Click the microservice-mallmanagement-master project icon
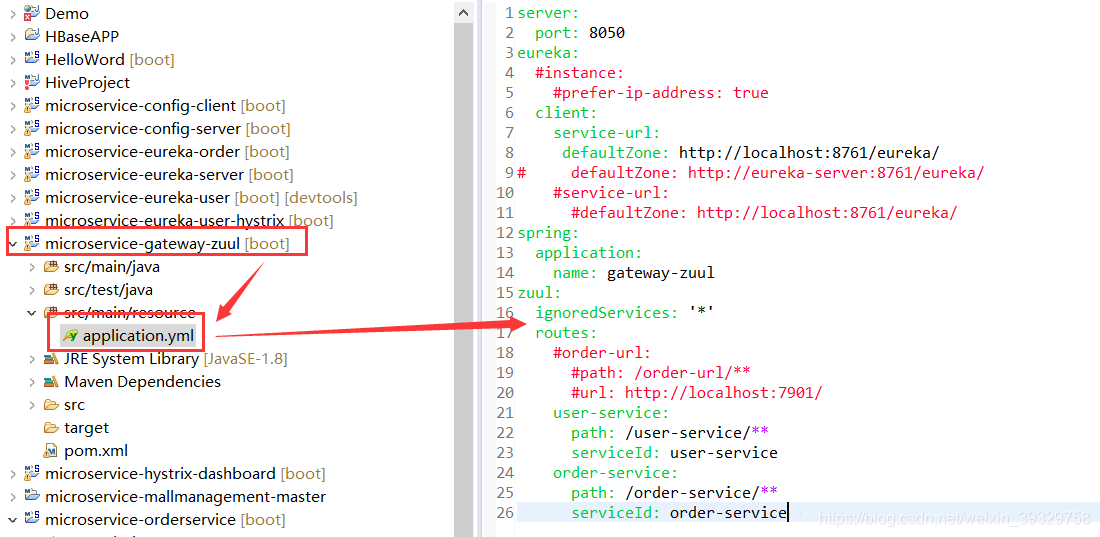Screen dimensions: 1100x537 click(x=32, y=496)
